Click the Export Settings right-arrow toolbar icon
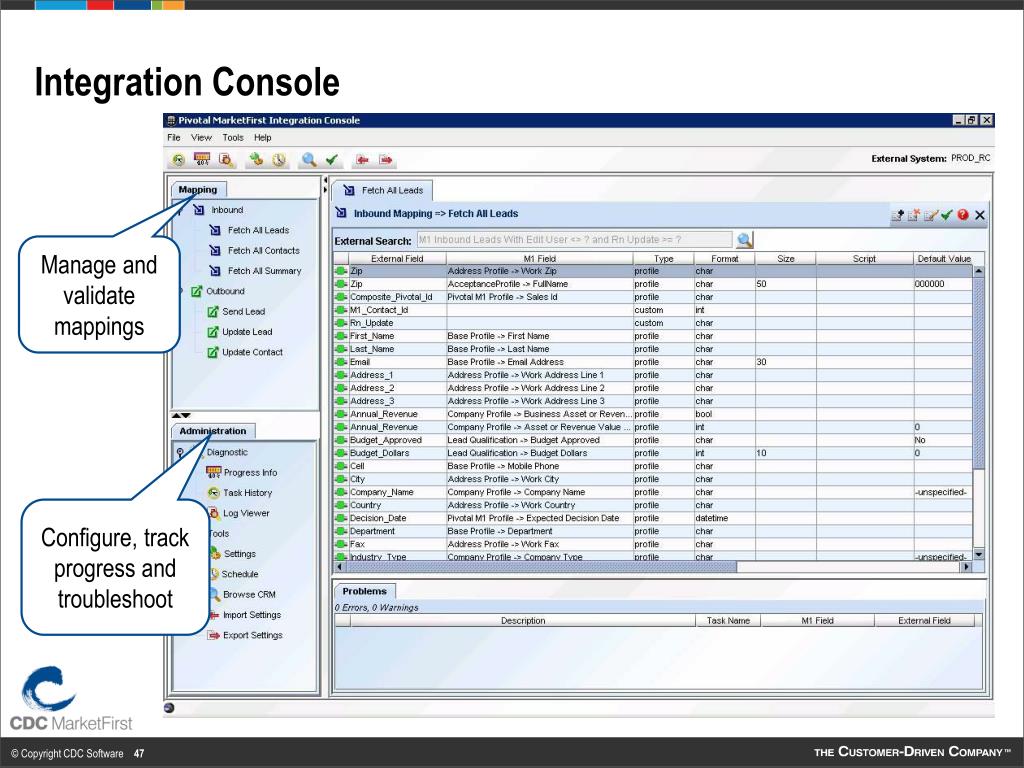Screen dimensions: 1024x768 tap(386, 159)
